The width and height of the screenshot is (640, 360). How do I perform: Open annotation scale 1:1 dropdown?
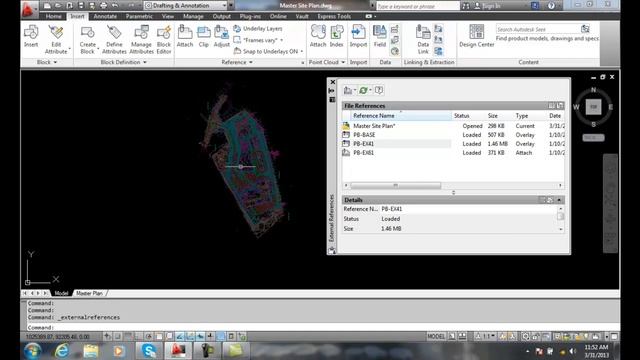[485, 336]
